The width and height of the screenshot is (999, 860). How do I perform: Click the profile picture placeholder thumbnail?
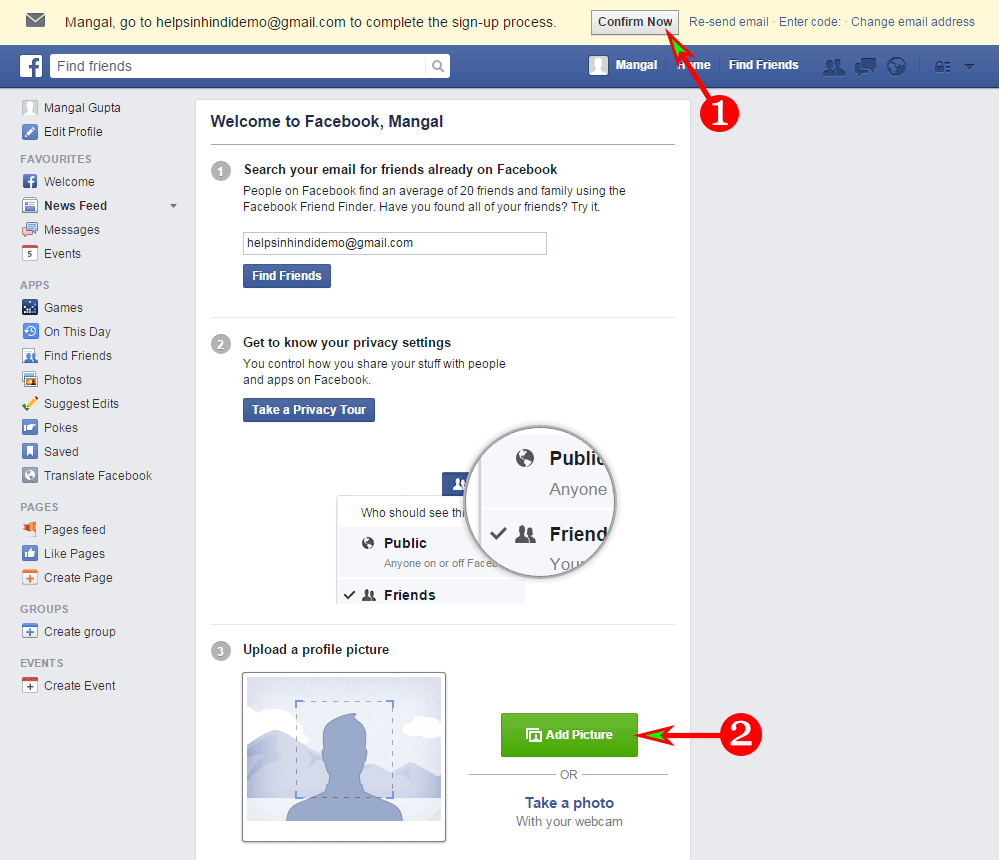coord(343,757)
